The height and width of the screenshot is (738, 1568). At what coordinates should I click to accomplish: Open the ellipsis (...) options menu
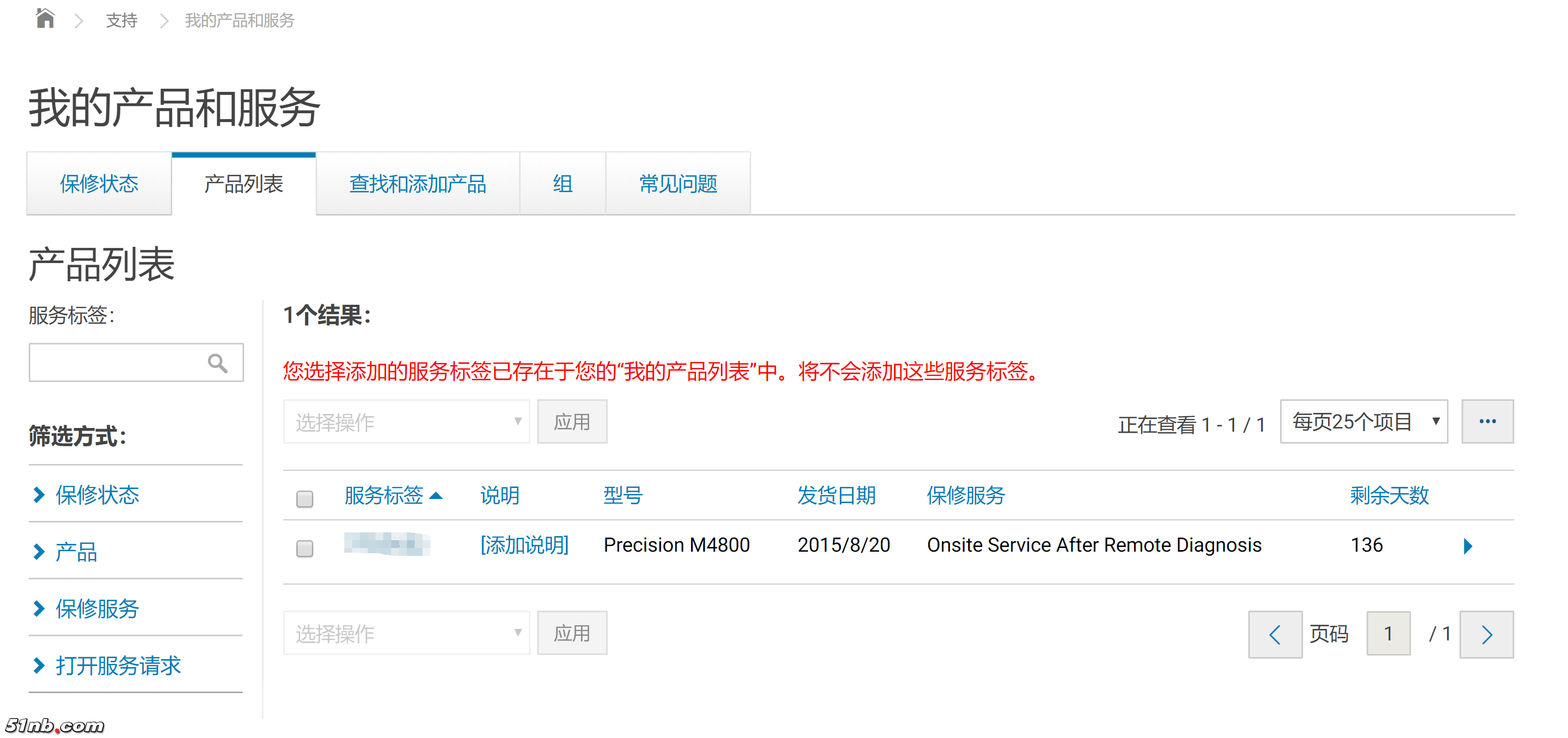pyautogui.click(x=1488, y=421)
